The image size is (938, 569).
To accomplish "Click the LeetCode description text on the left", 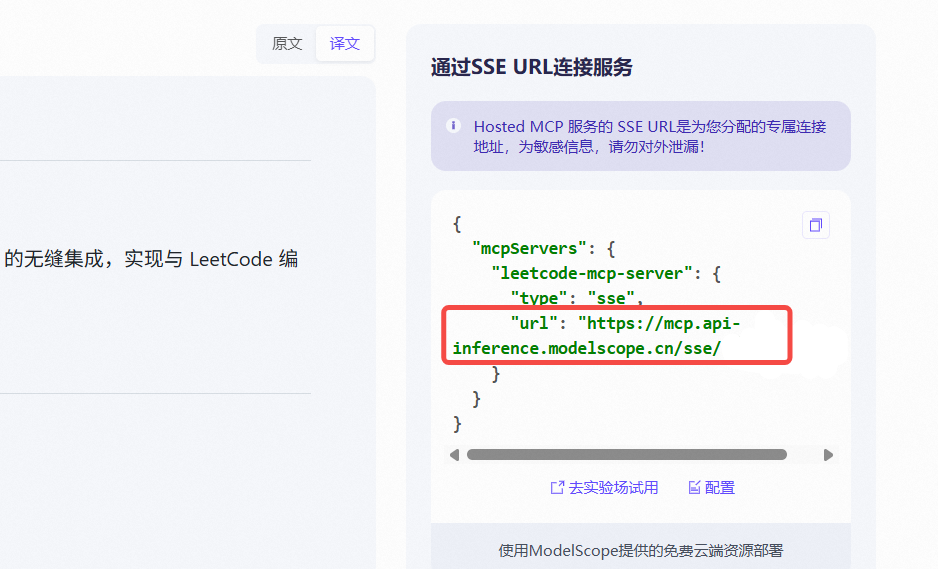I will click(151, 259).
